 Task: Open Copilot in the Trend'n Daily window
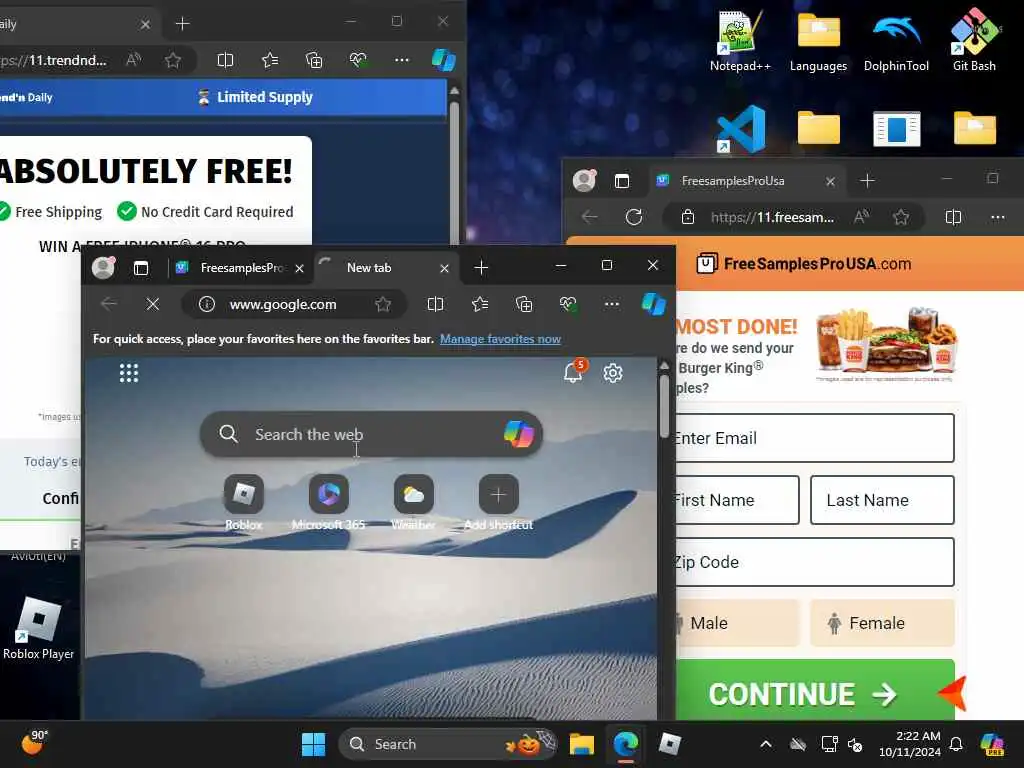[444, 60]
